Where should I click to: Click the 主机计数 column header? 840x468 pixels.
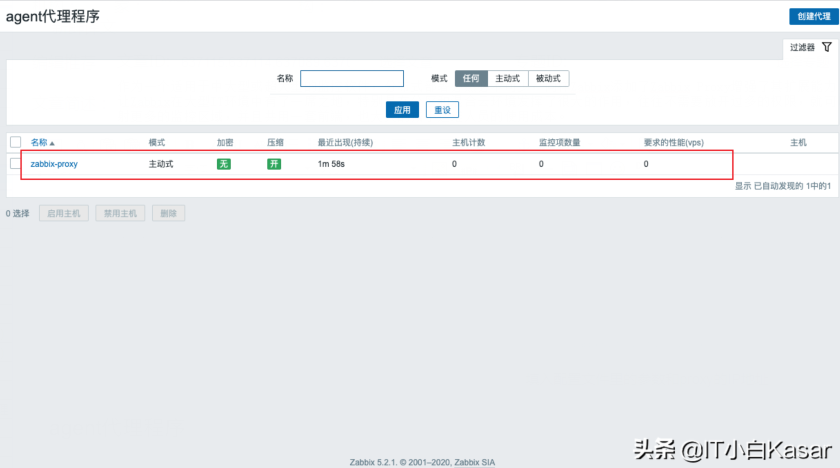[x=469, y=142]
